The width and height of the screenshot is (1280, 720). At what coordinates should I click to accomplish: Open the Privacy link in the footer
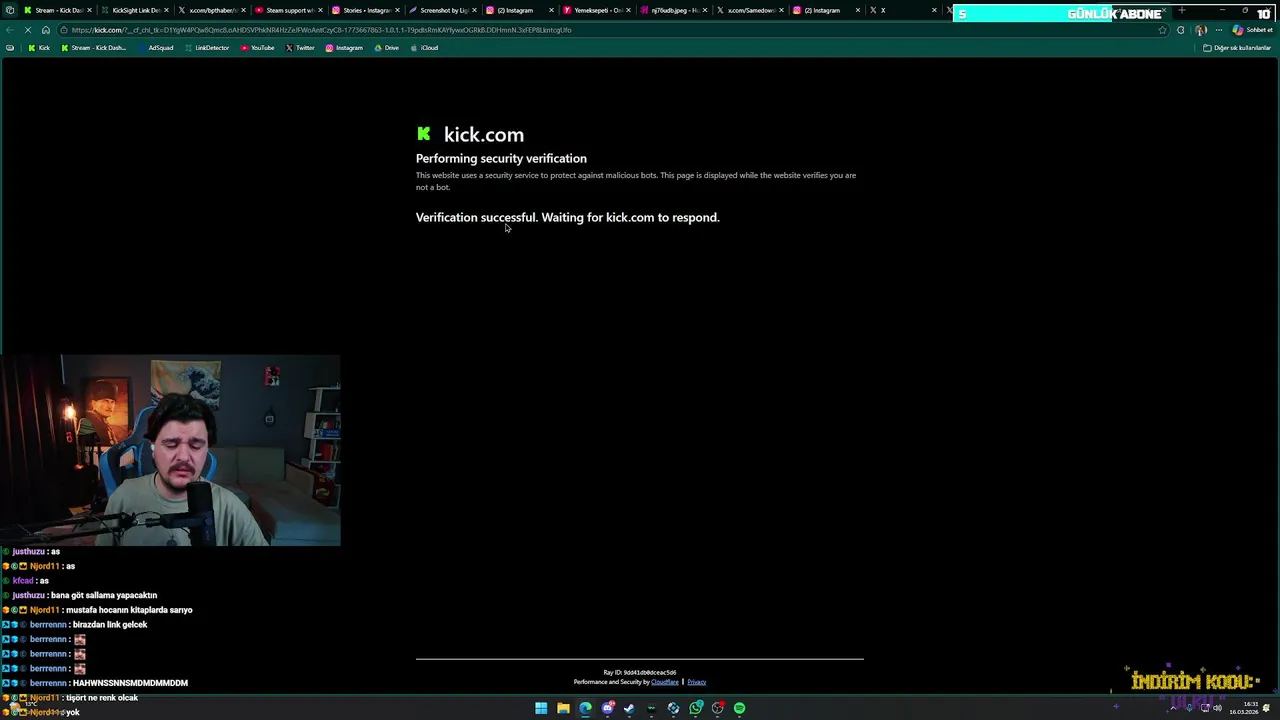[x=697, y=682]
